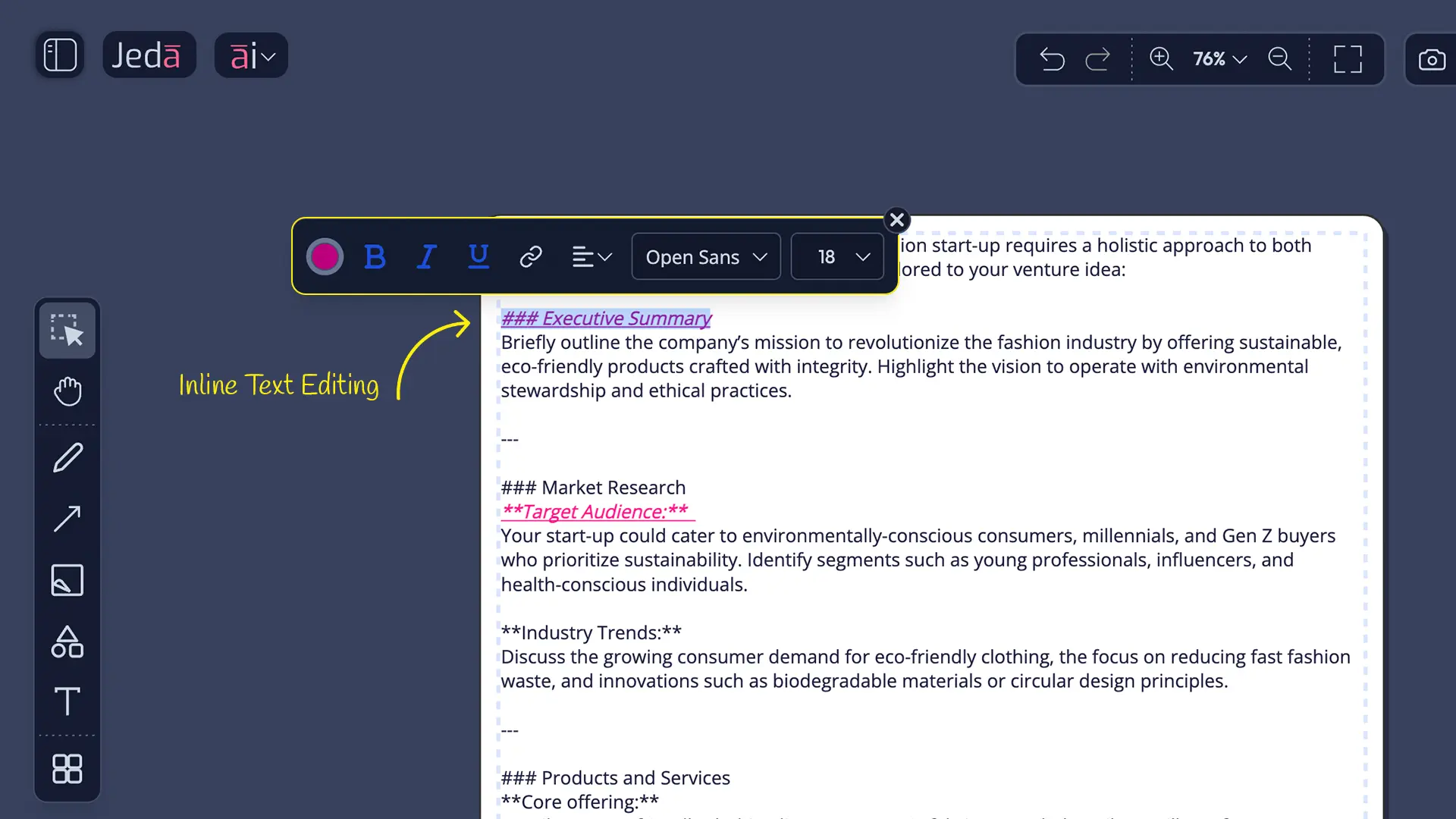Image resolution: width=1456 pixels, height=819 pixels.
Task: Pick the arrow connector tool
Action: [67, 518]
